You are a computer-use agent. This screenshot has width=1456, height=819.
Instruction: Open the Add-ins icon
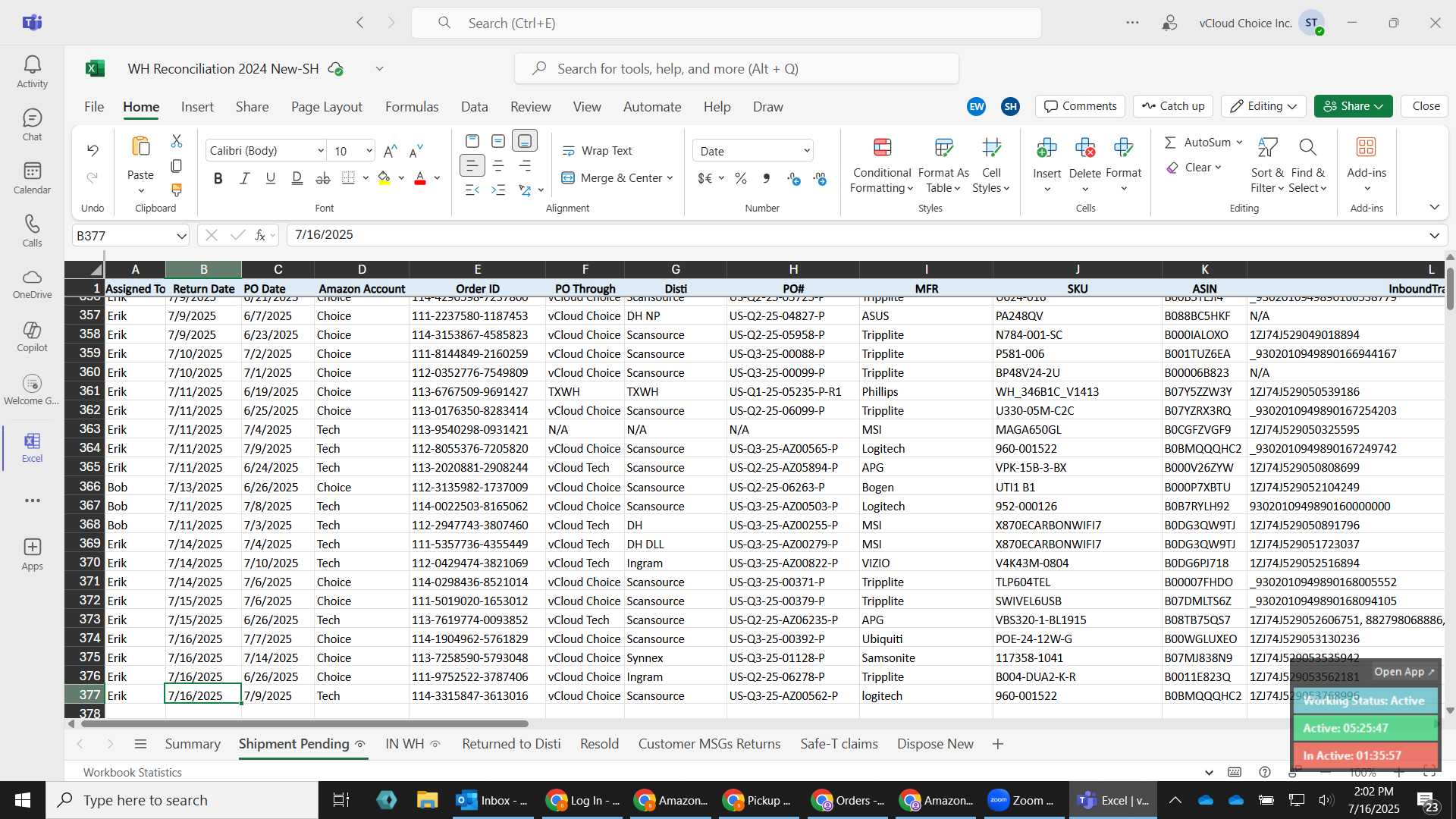pyautogui.click(x=1366, y=147)
